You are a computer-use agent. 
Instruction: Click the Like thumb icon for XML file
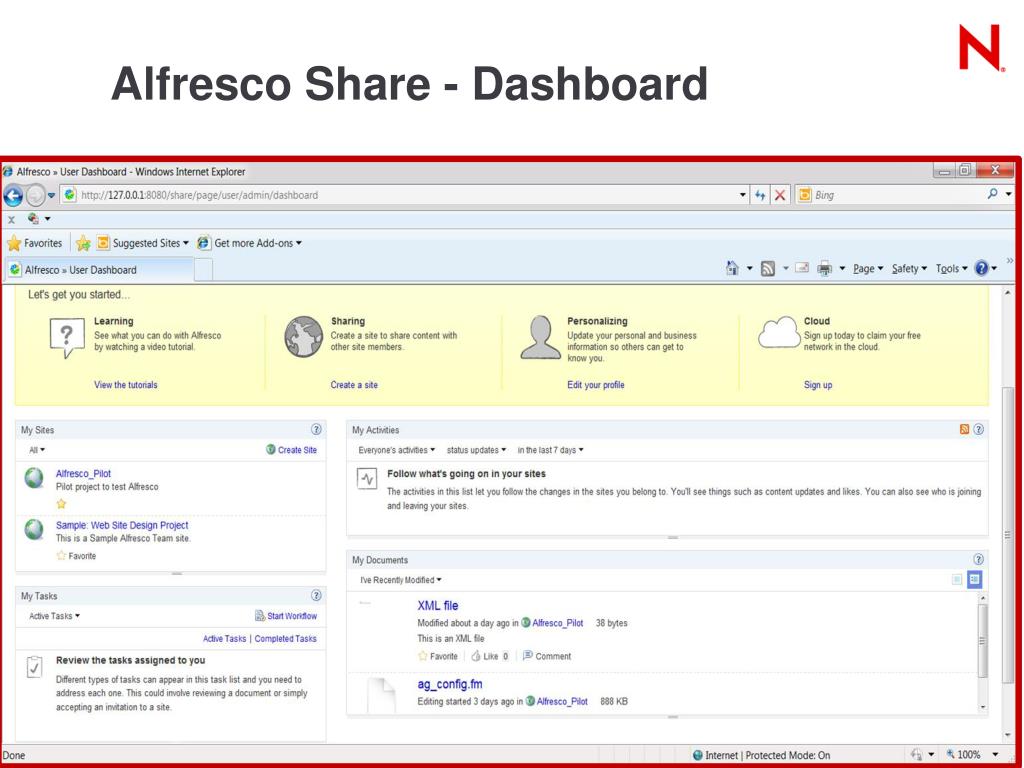476,656
